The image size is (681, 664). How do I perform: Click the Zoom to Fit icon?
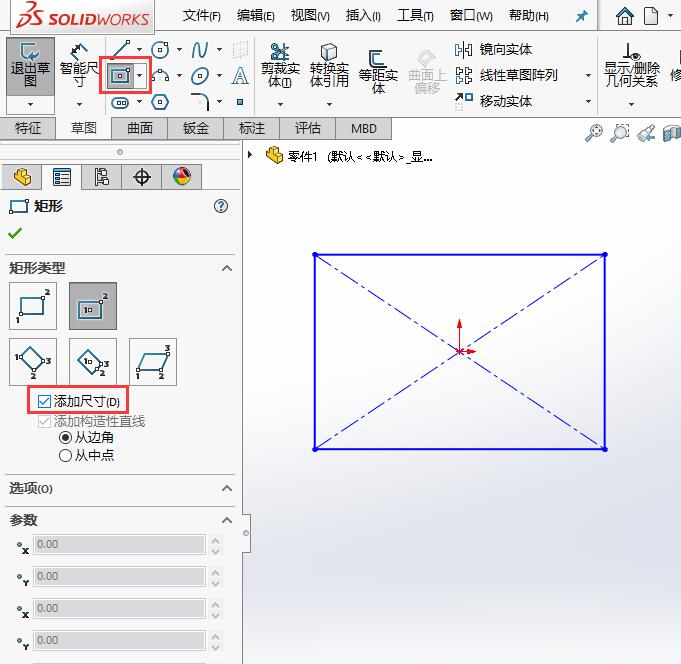pos(594,133)
